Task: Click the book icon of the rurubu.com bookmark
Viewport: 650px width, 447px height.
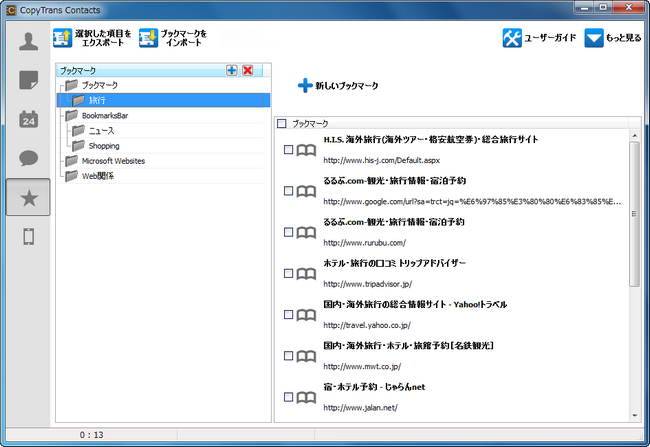Action: click(x=306, y=233)
